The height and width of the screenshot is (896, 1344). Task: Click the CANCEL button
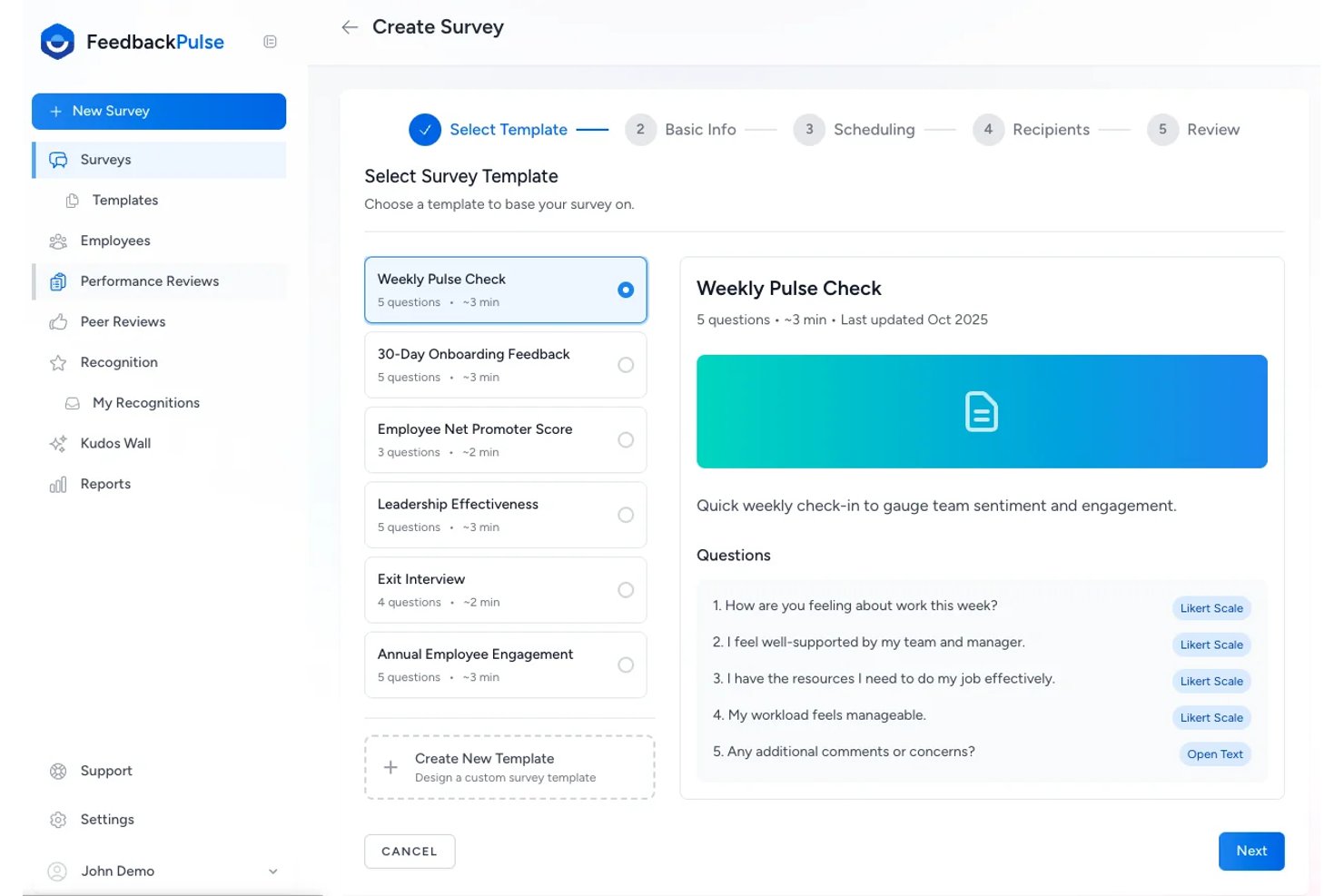coord(410,852)
